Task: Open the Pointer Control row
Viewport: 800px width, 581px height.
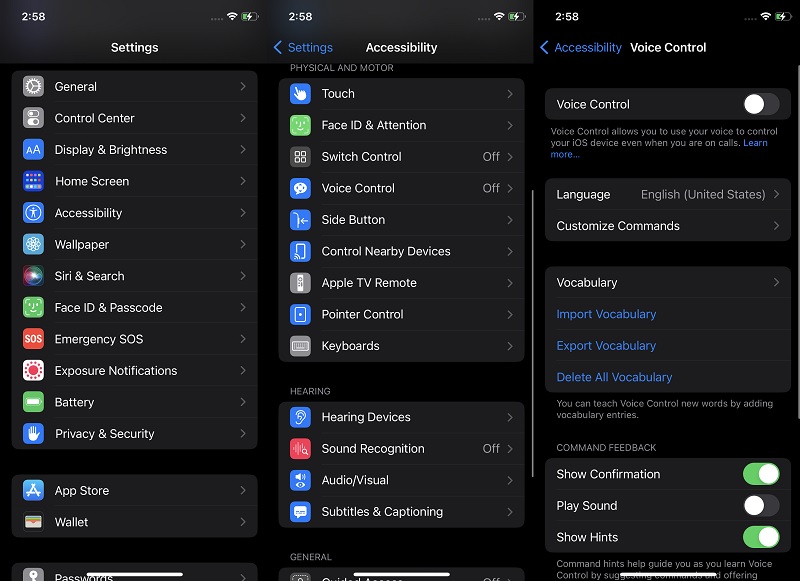Action: pyautogui.click(x=402, y=315)
